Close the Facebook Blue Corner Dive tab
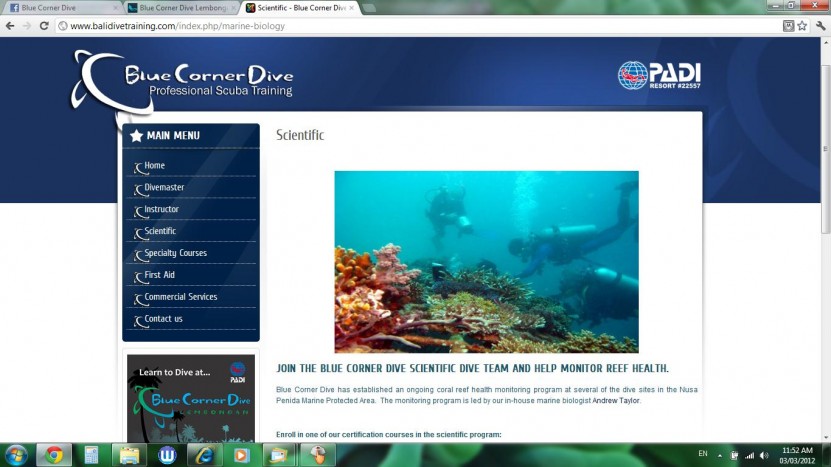Screen dimensions: 831x467 click(116, 8)
